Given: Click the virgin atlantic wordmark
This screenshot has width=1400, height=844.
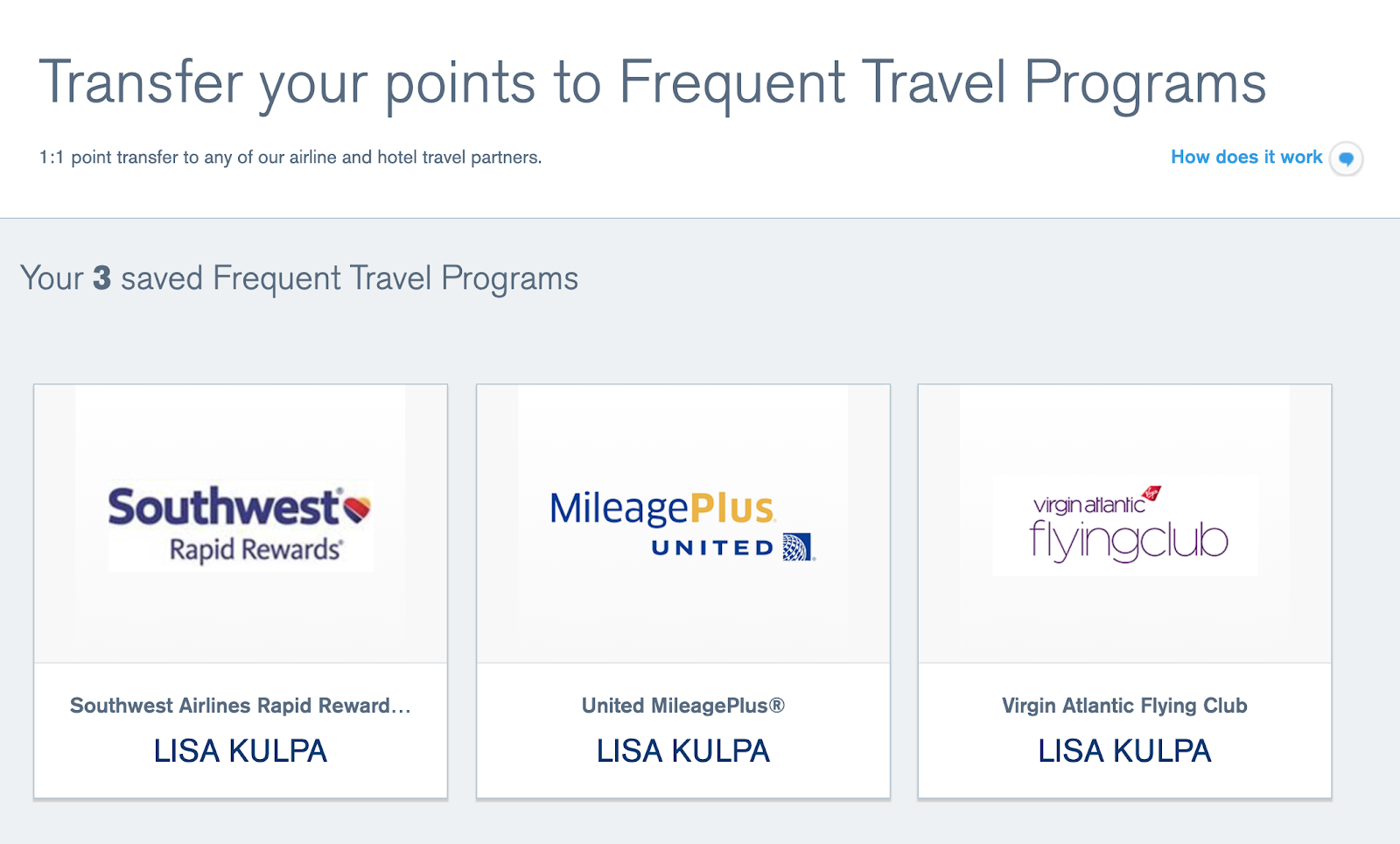Looking at the screenshot, I should [x=1088, y=505].
